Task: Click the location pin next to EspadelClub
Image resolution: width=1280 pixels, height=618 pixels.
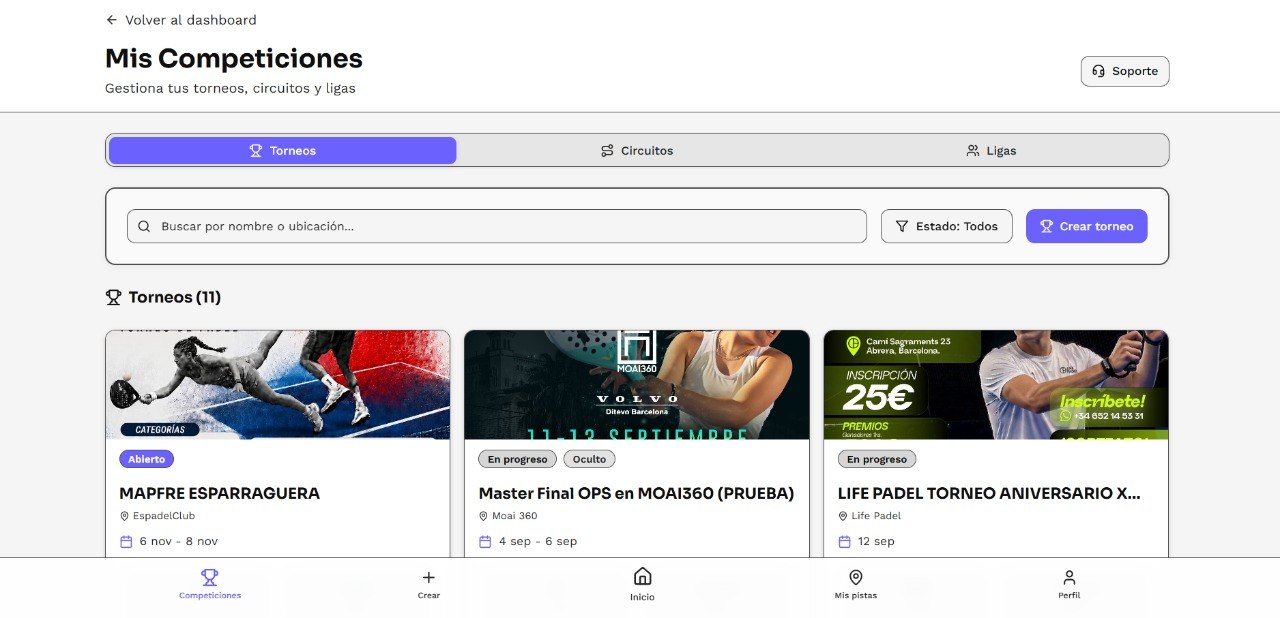Action: tap(124, 516)
